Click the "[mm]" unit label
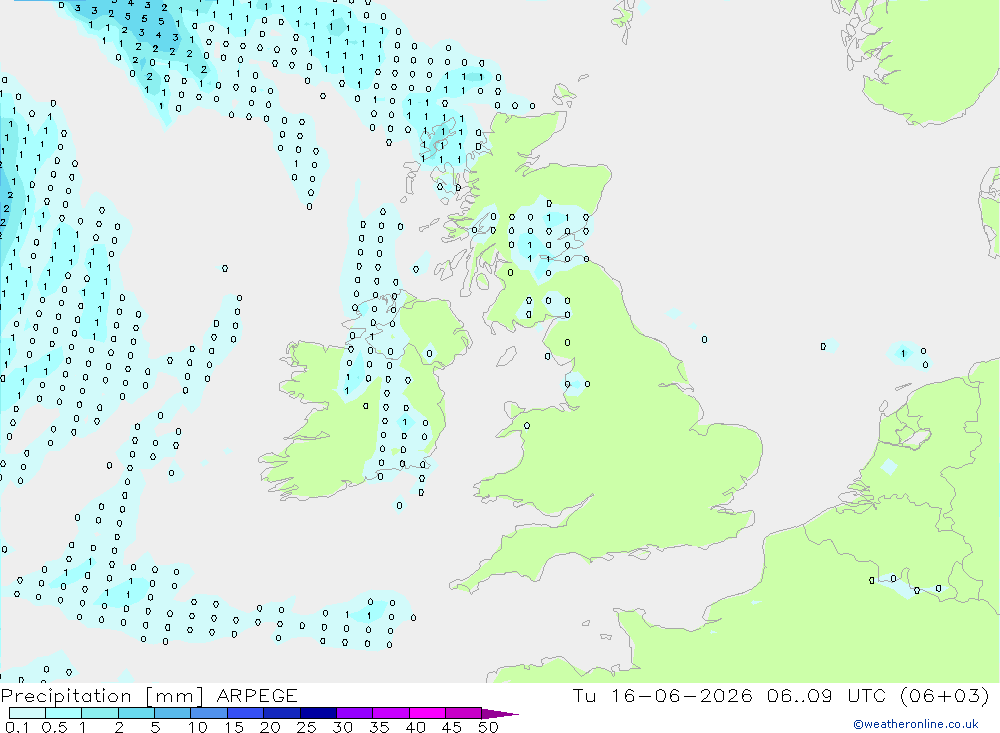This screenshot has width=1000, height=733. pyautogui.click(x=174, y=696)
